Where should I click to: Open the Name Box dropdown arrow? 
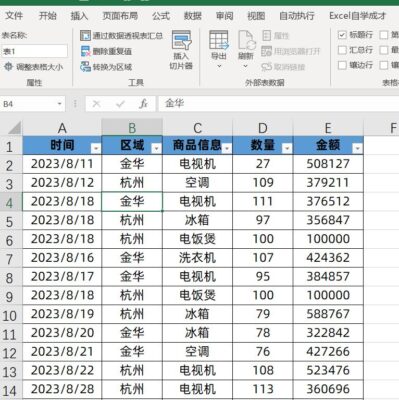(x=60, y=104)
